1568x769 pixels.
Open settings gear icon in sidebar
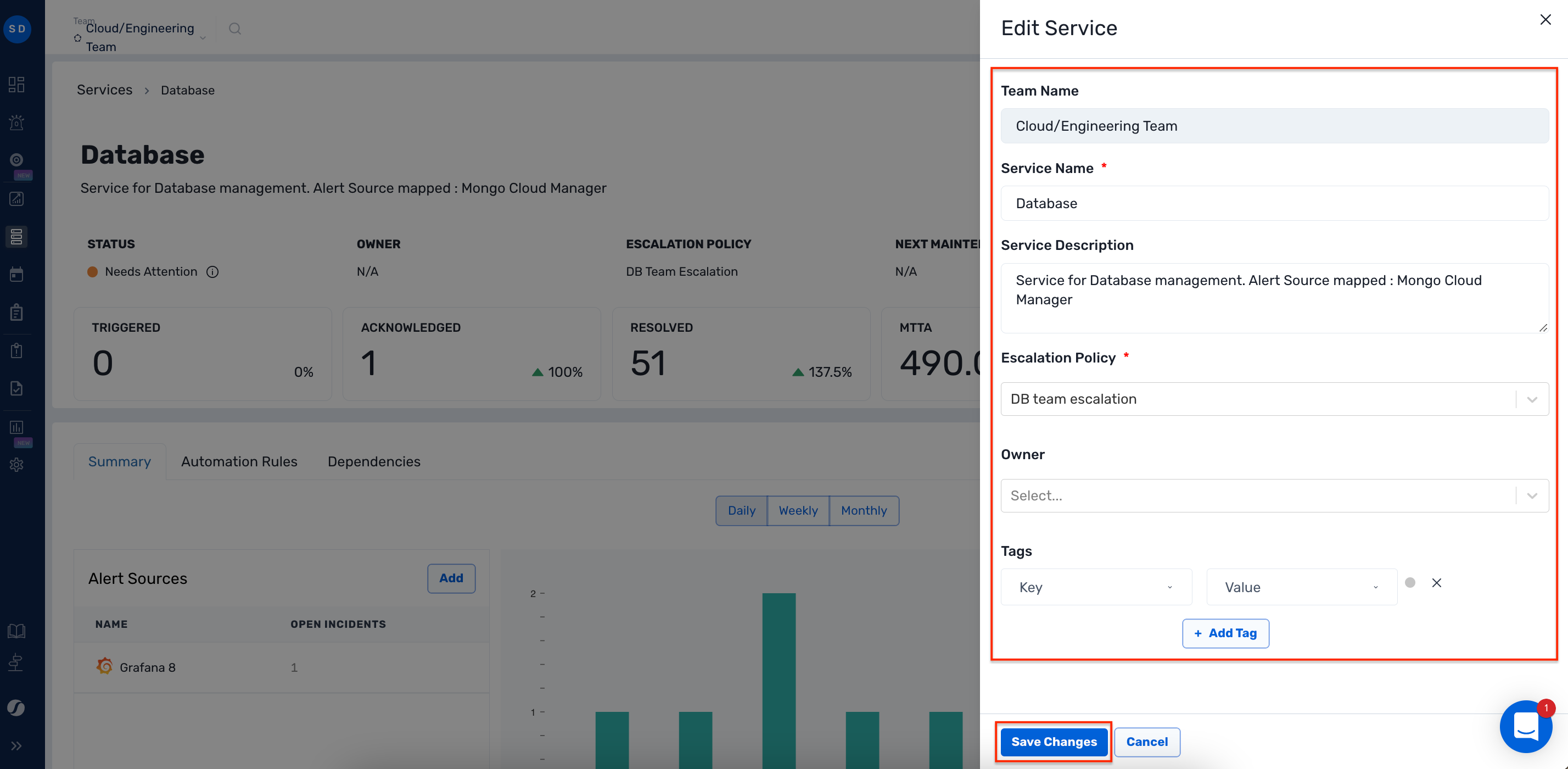[x=16, y=465]
